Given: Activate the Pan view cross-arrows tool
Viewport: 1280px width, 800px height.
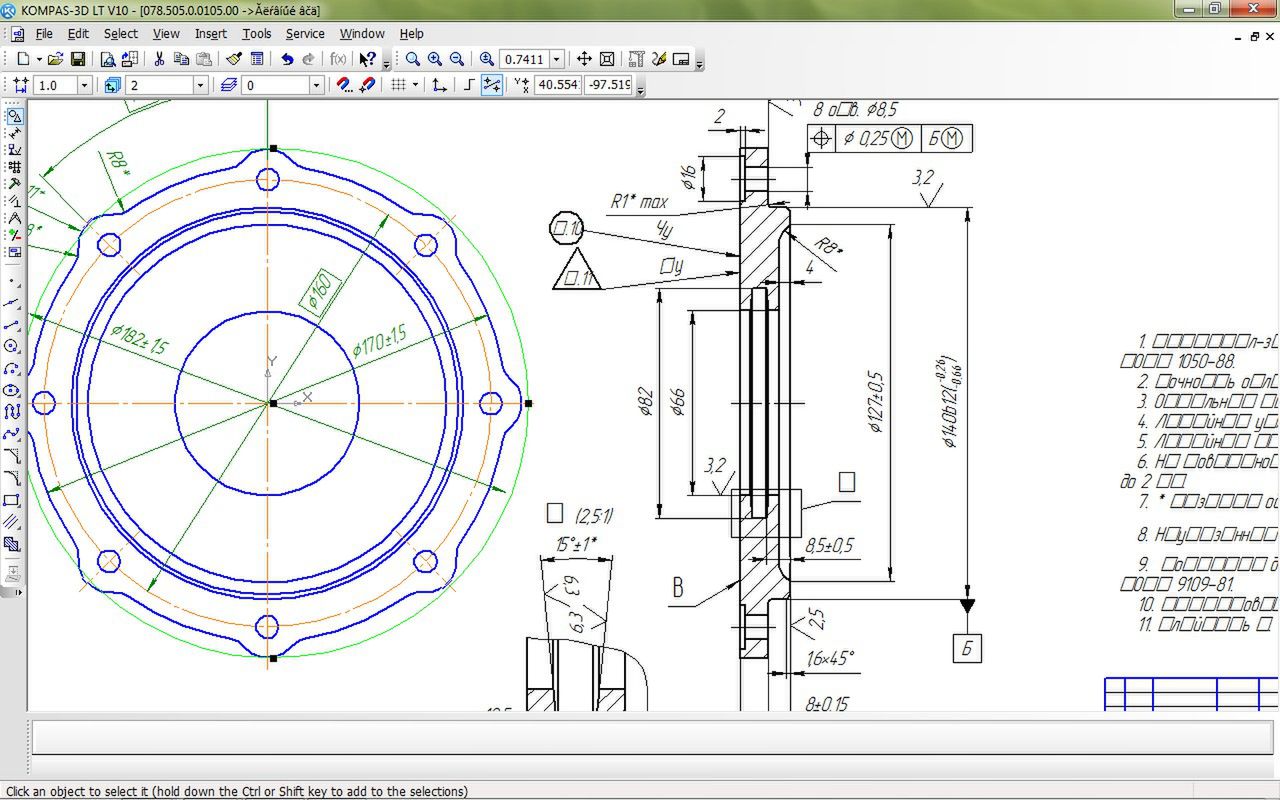Looking at the screenshot, I should click(584, 59).
